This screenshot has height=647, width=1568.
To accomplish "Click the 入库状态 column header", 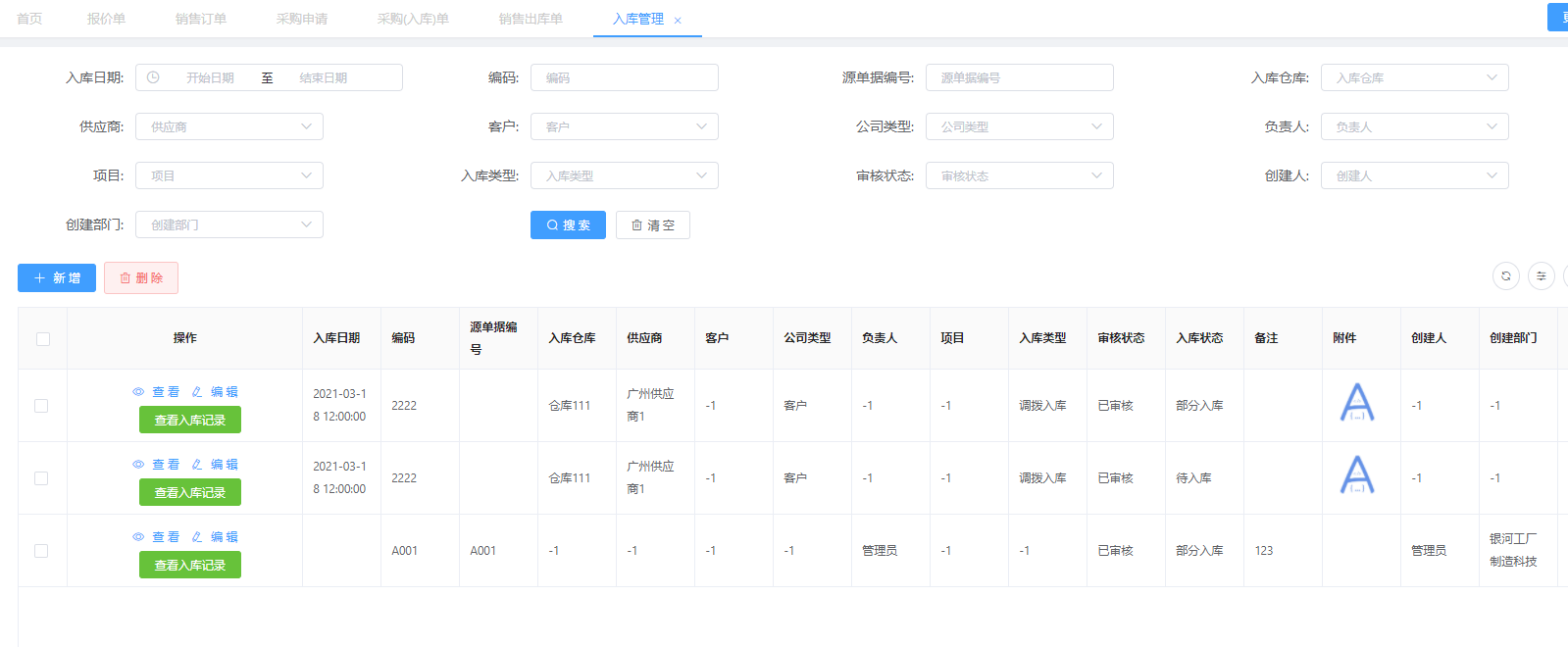I will [1199, 338].
